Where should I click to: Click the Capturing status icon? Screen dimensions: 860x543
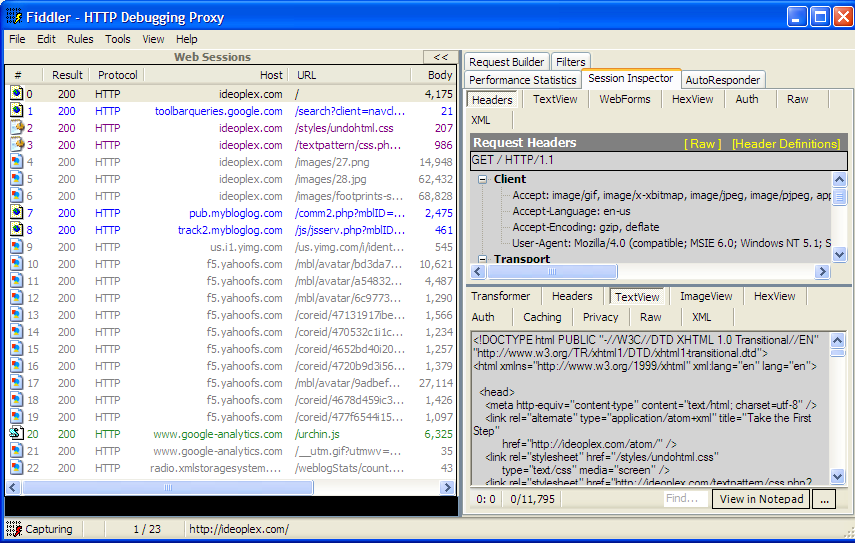pos(14,529)
